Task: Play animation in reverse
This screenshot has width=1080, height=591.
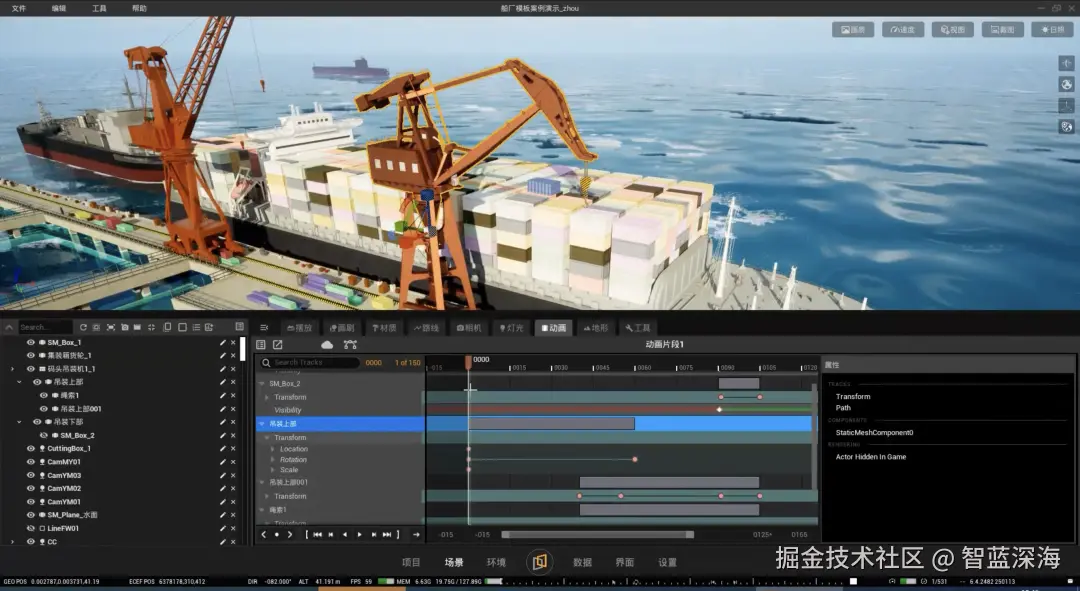Action: point(344,535)
